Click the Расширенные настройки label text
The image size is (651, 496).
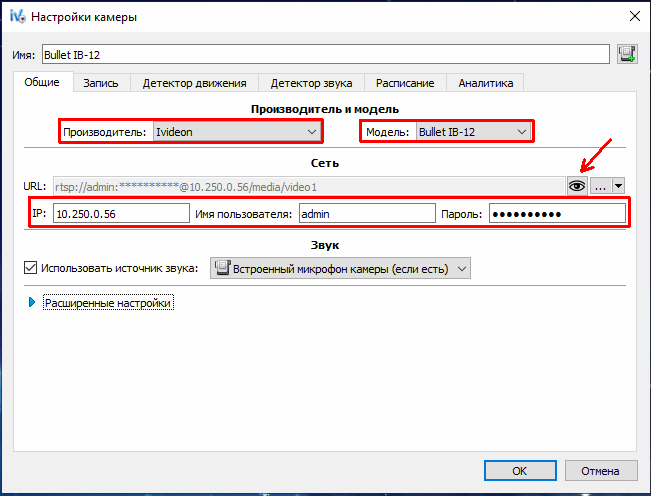click(x=108, y=303)
